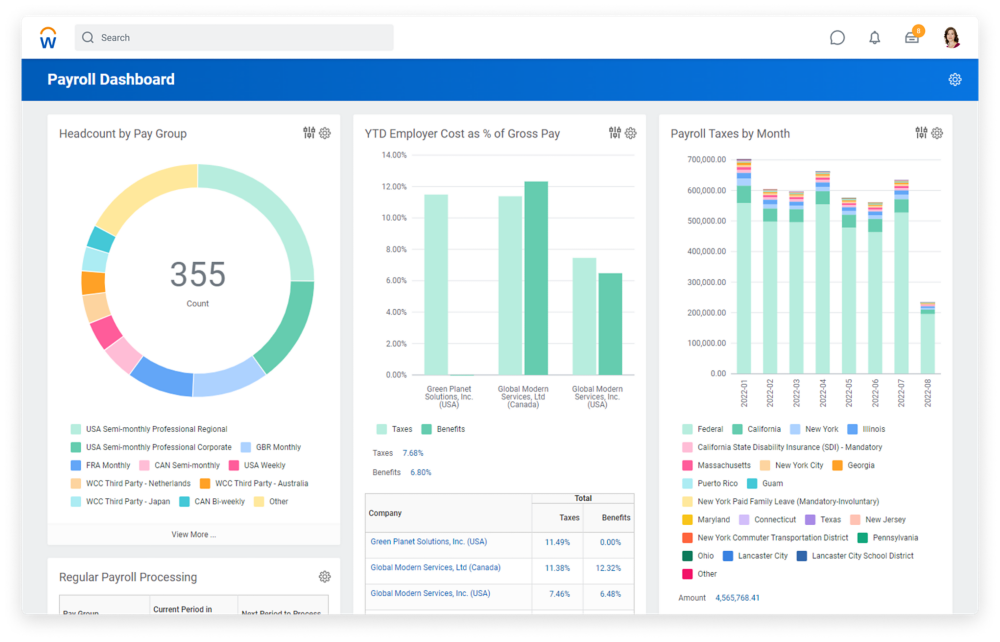The width and height of the screenshot is (1000, 642).
Task: Open Payroll Dashboard settings gear
Action: tap(955, 80)
